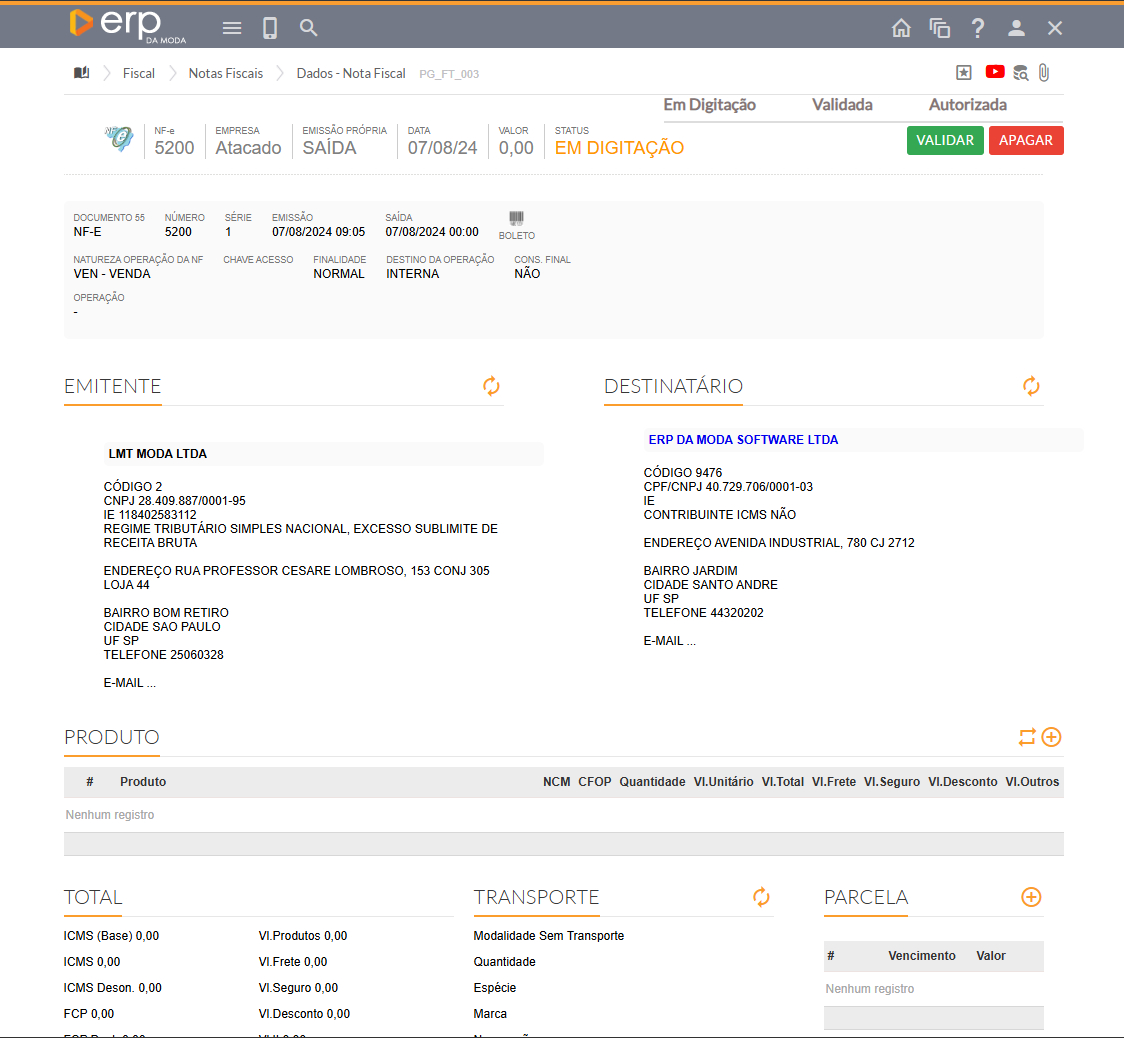Click the paperclip attachments icon
1124x1038 pixels.
(1044, 72)
